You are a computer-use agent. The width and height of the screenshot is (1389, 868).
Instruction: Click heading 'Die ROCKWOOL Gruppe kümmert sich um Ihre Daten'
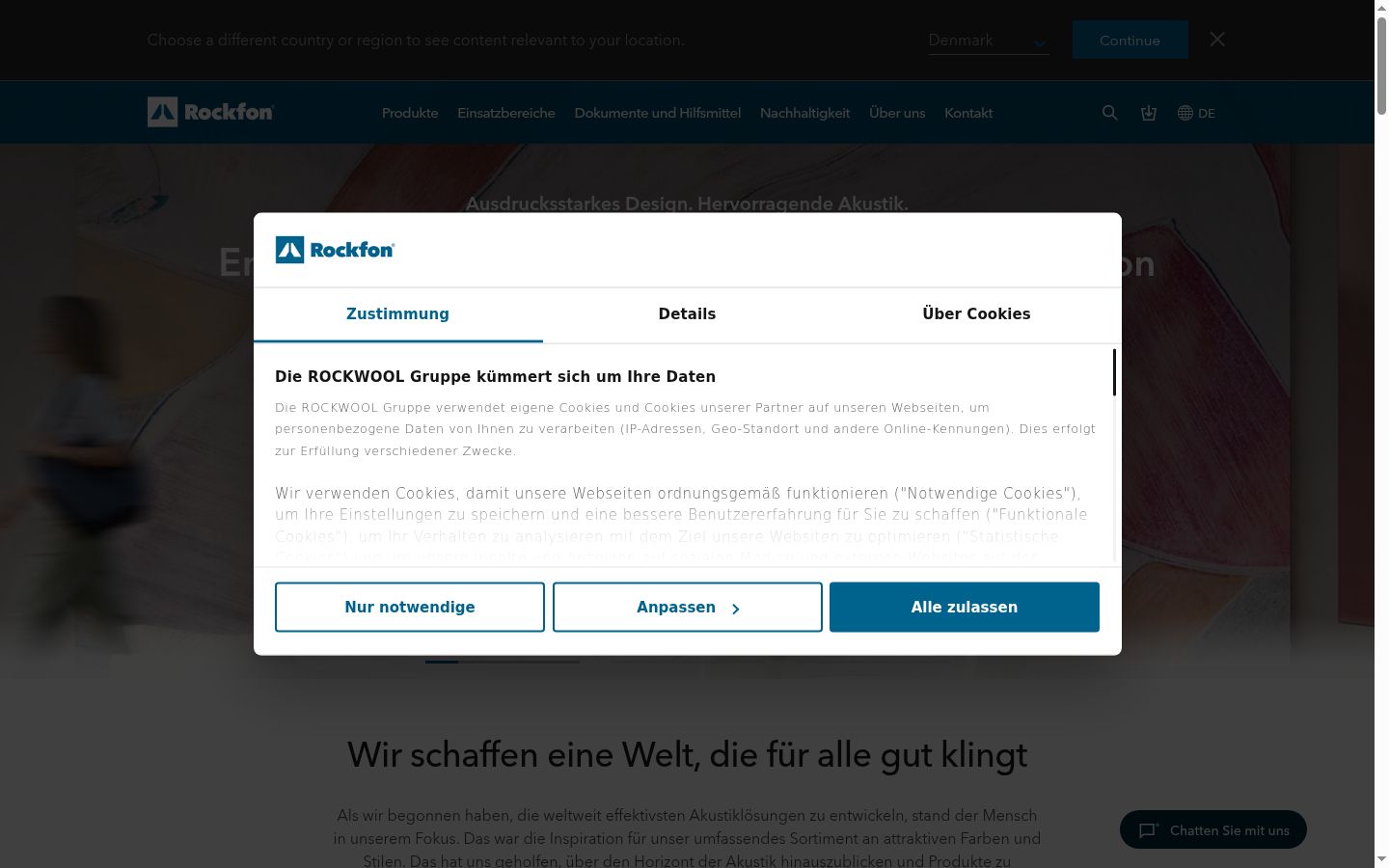(495, 376)
